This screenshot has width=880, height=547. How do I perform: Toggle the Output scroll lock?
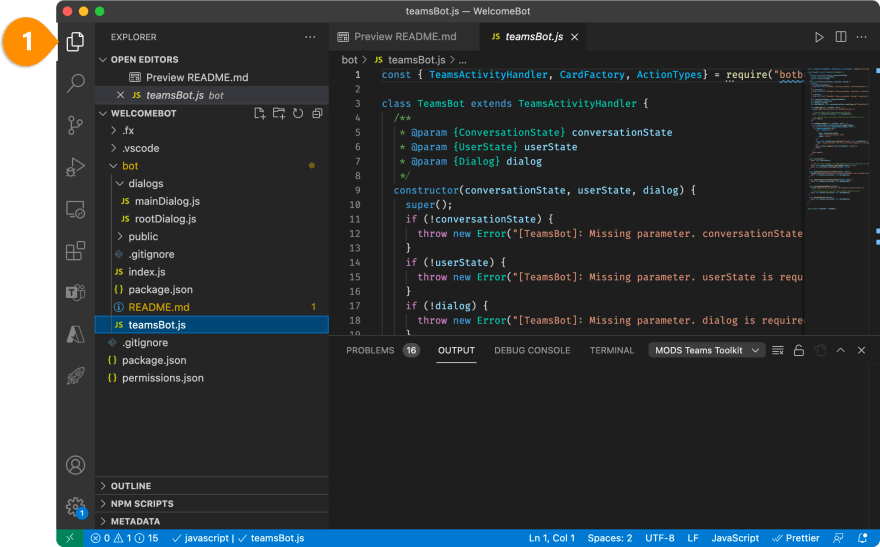(x=799, y=351)
